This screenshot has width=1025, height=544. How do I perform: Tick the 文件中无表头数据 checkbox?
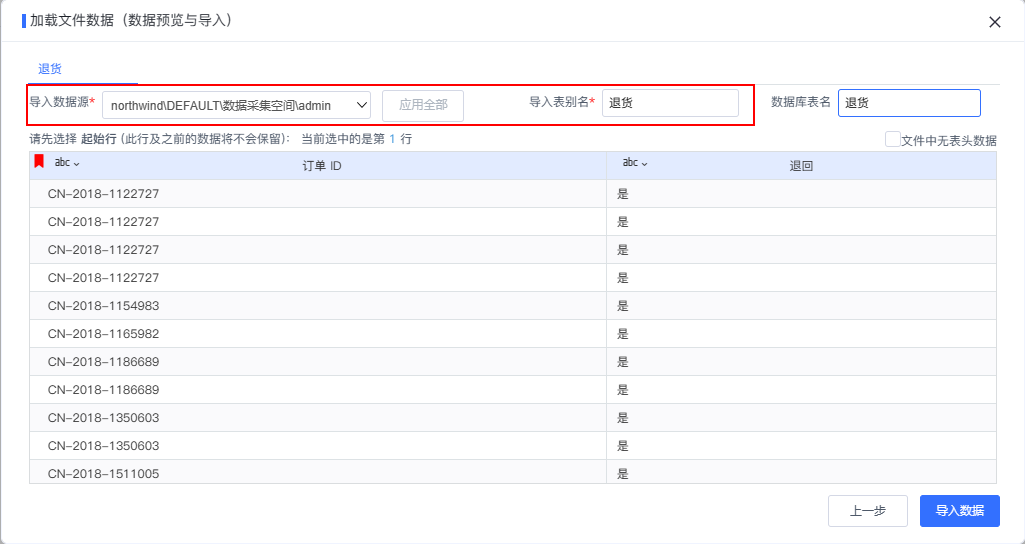[x=892, y=139]
